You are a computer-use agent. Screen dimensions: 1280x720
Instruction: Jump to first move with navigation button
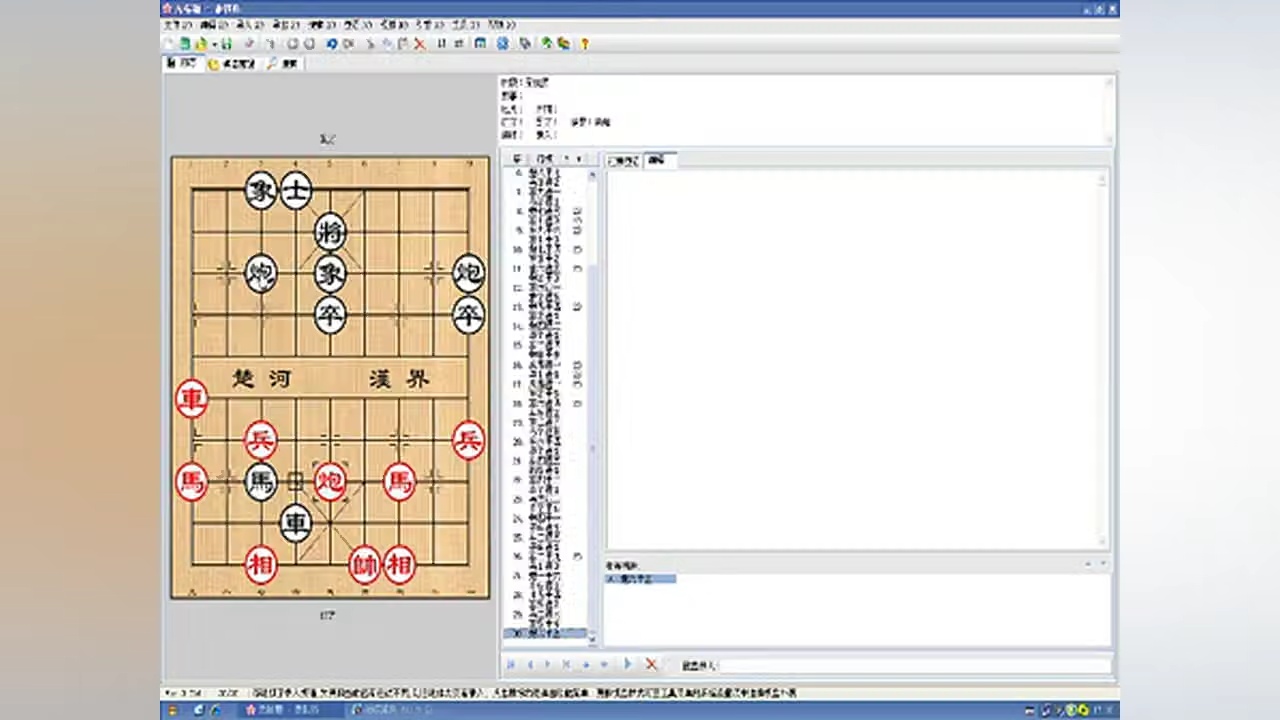click(511, 664)
